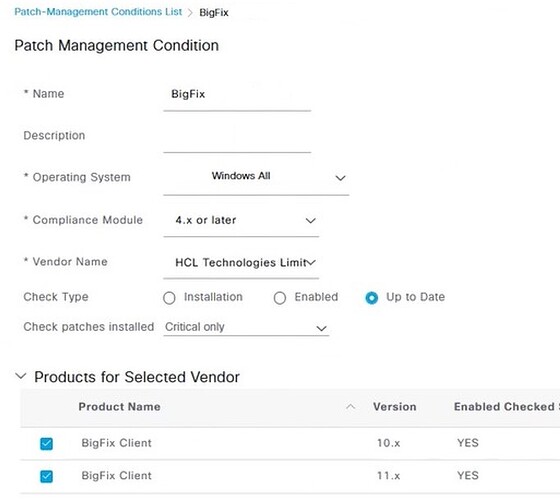This screenshot has height=500, width=560.
Task: Select the Installation check type
Action: [x=169, y=298]
